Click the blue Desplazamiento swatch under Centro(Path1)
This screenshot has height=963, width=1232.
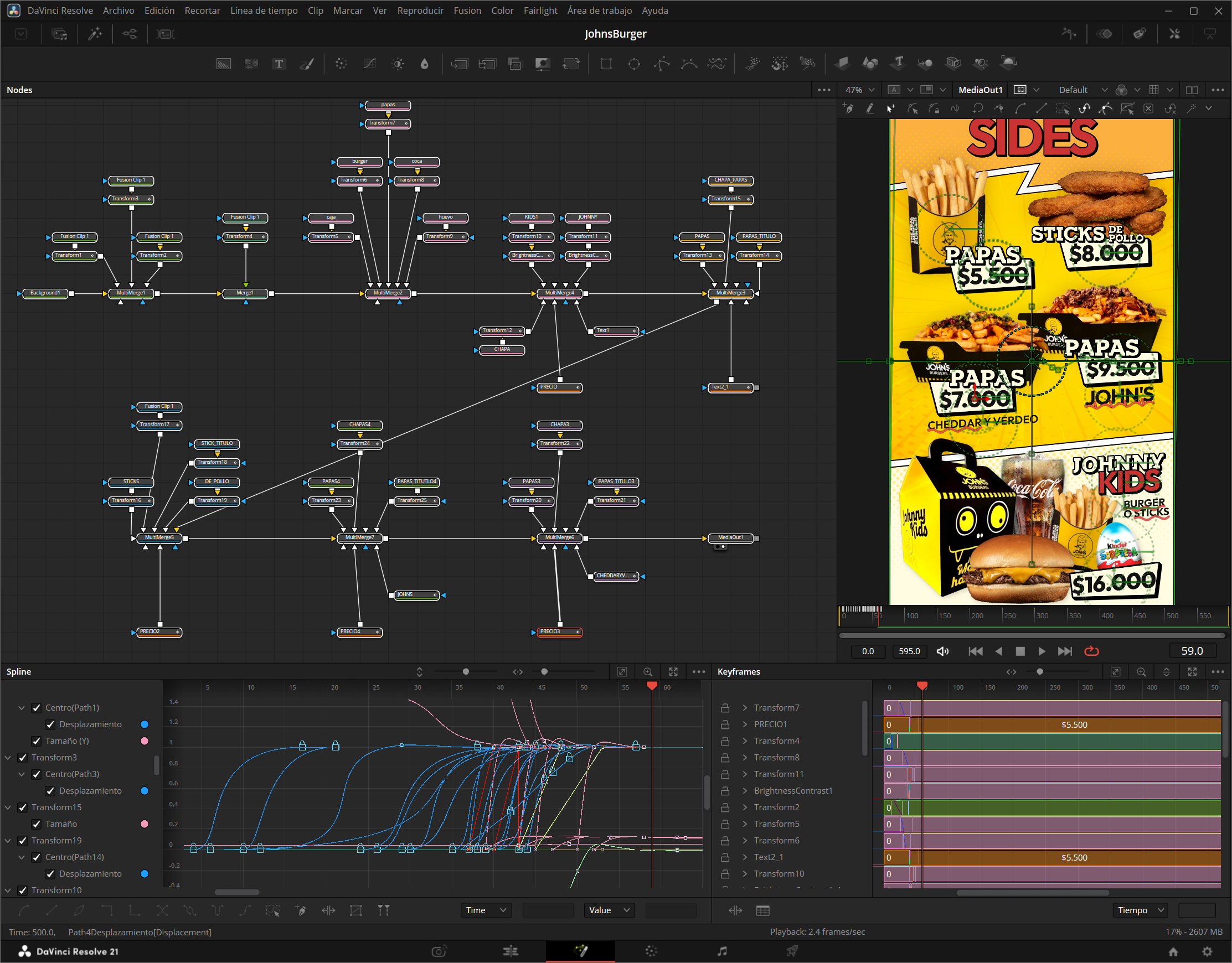point(145,724)
